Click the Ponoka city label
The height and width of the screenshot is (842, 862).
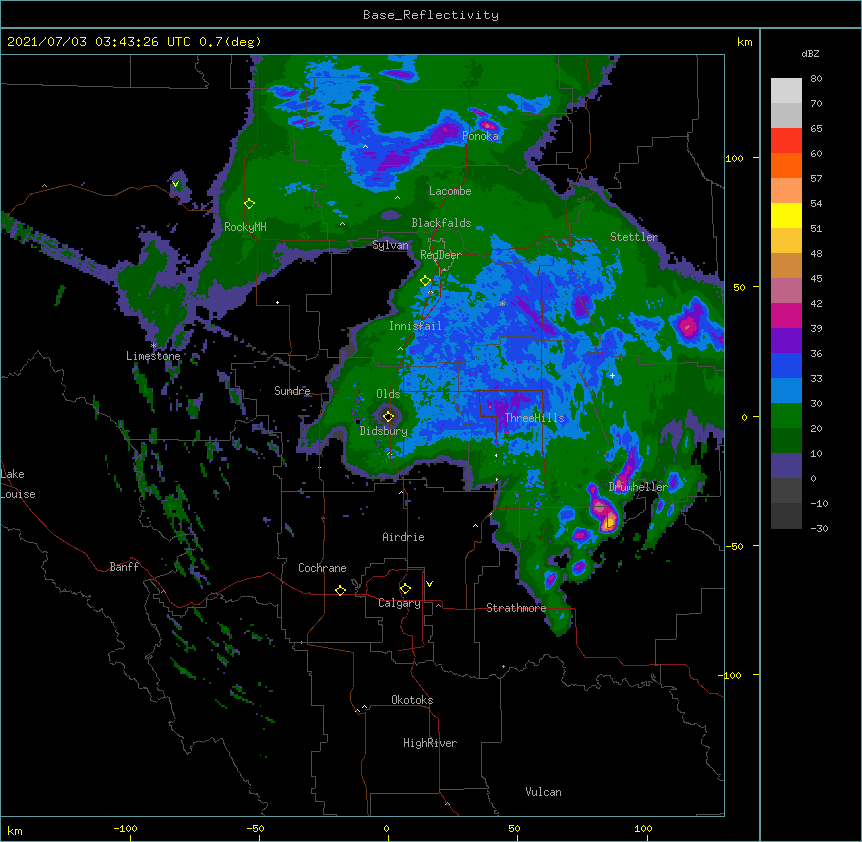(480, 136)
